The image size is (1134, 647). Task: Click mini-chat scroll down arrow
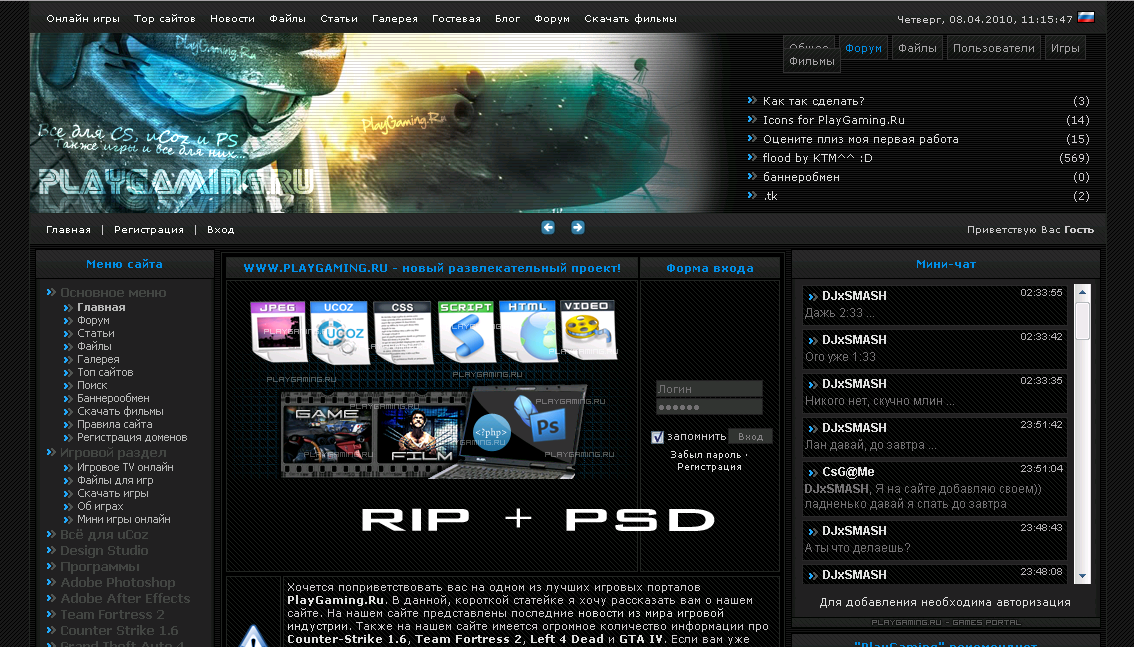tap(1083, 576)
